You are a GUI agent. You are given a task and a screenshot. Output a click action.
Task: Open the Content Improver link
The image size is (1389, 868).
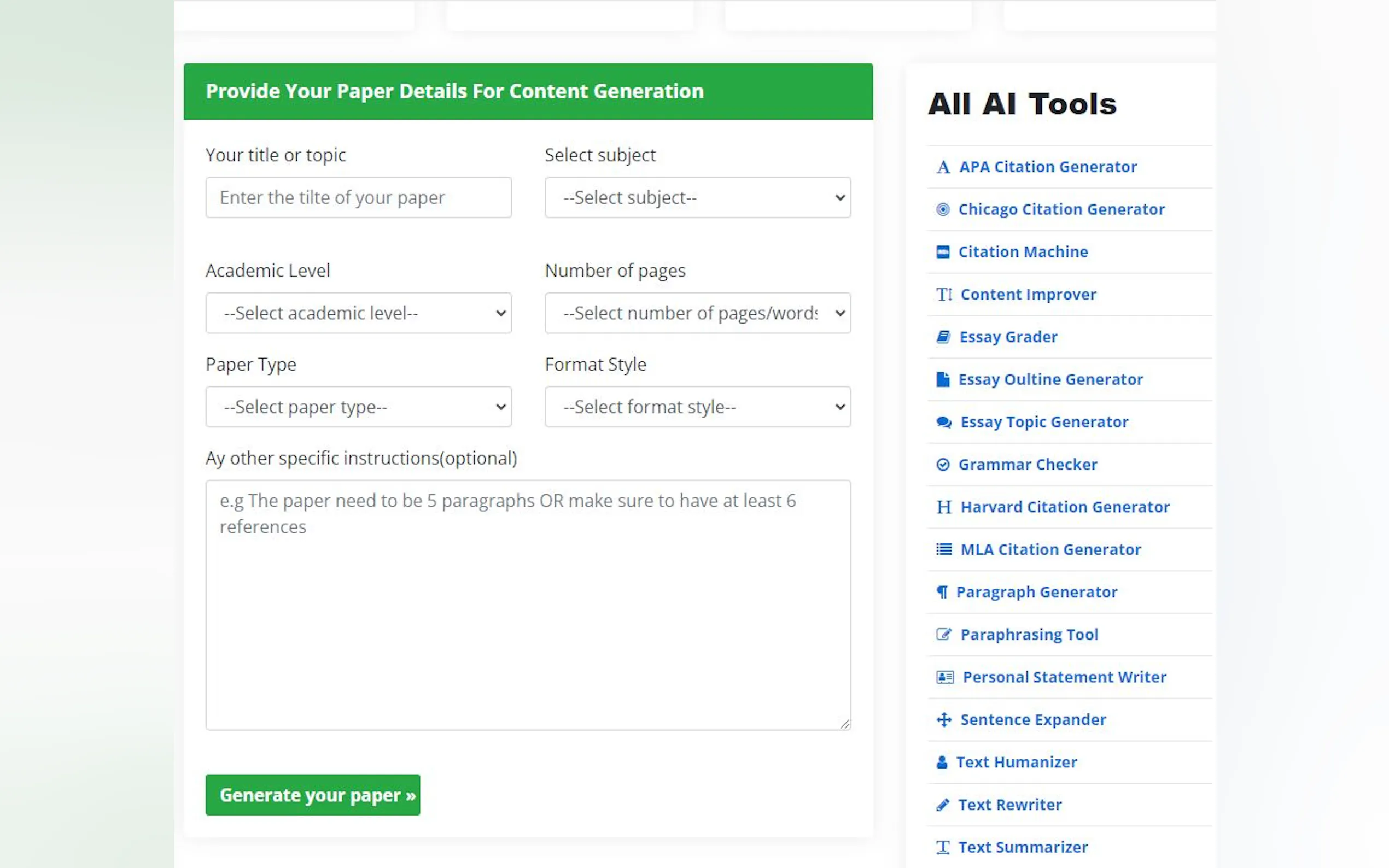click(1029, 295)
